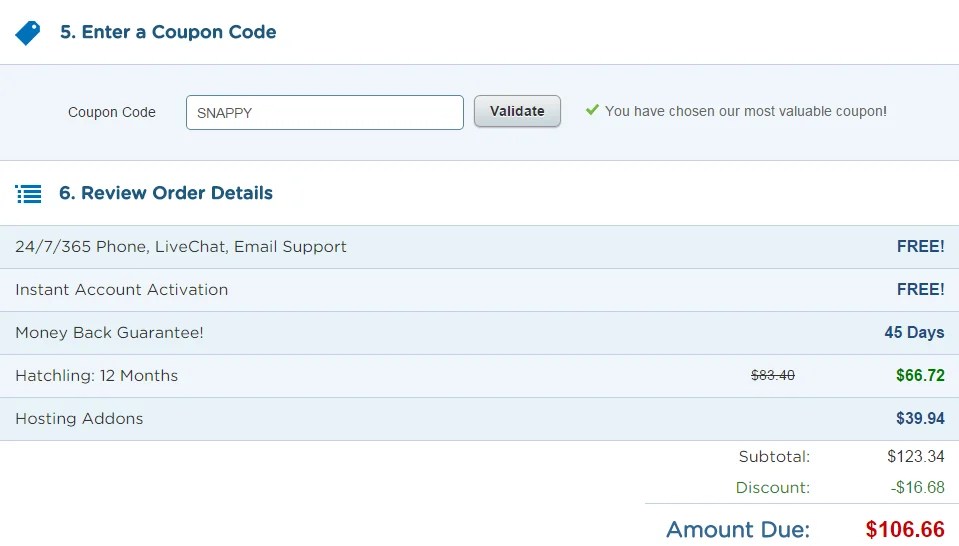Screen dimensions: 959x546
Task: Click the struck-through $83.40 original price
Action: [x=773, y=375]
